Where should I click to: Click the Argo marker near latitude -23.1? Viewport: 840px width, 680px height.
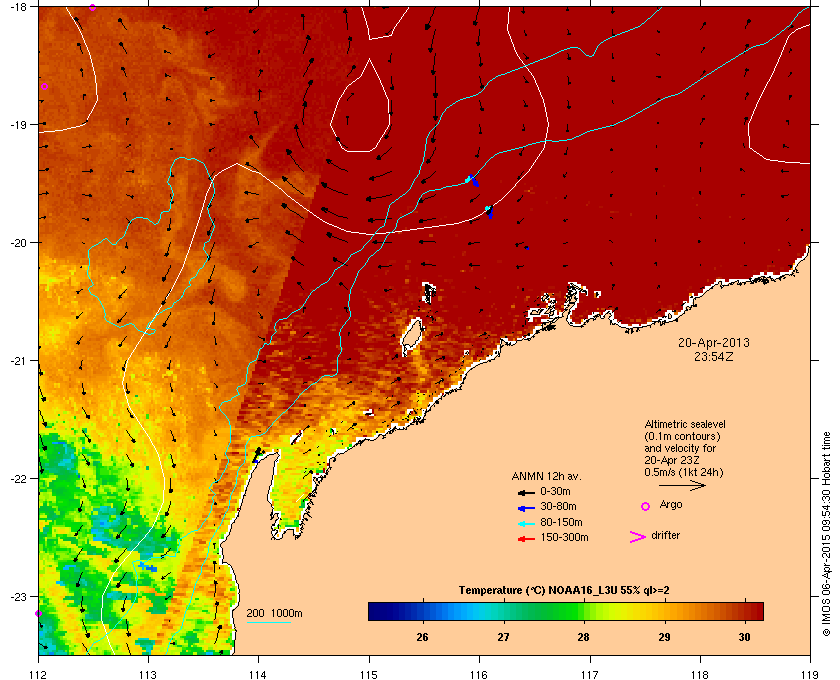38,614
